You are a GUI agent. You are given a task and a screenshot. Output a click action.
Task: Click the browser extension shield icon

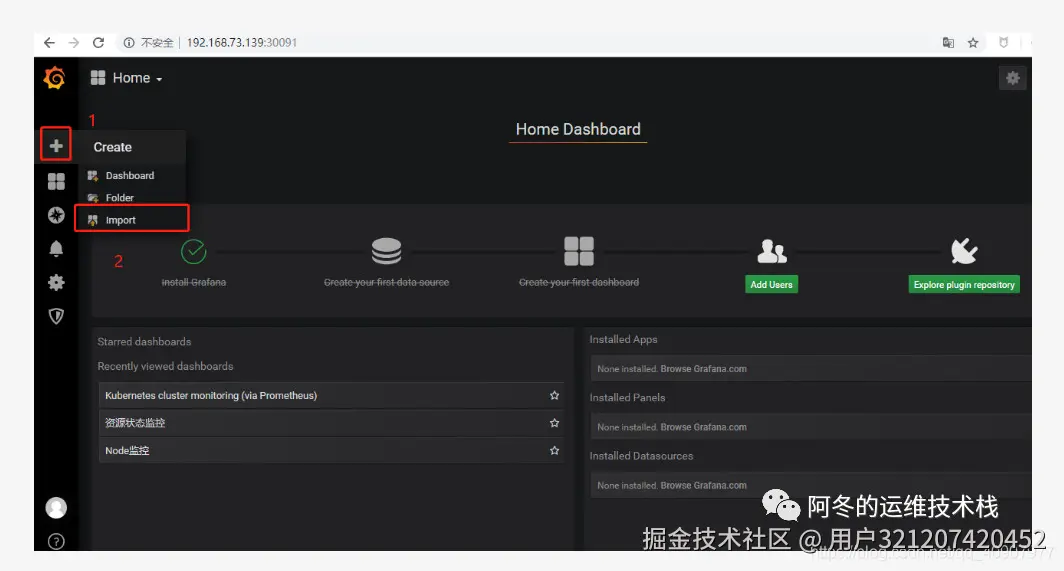click(x=1004, y=43)
